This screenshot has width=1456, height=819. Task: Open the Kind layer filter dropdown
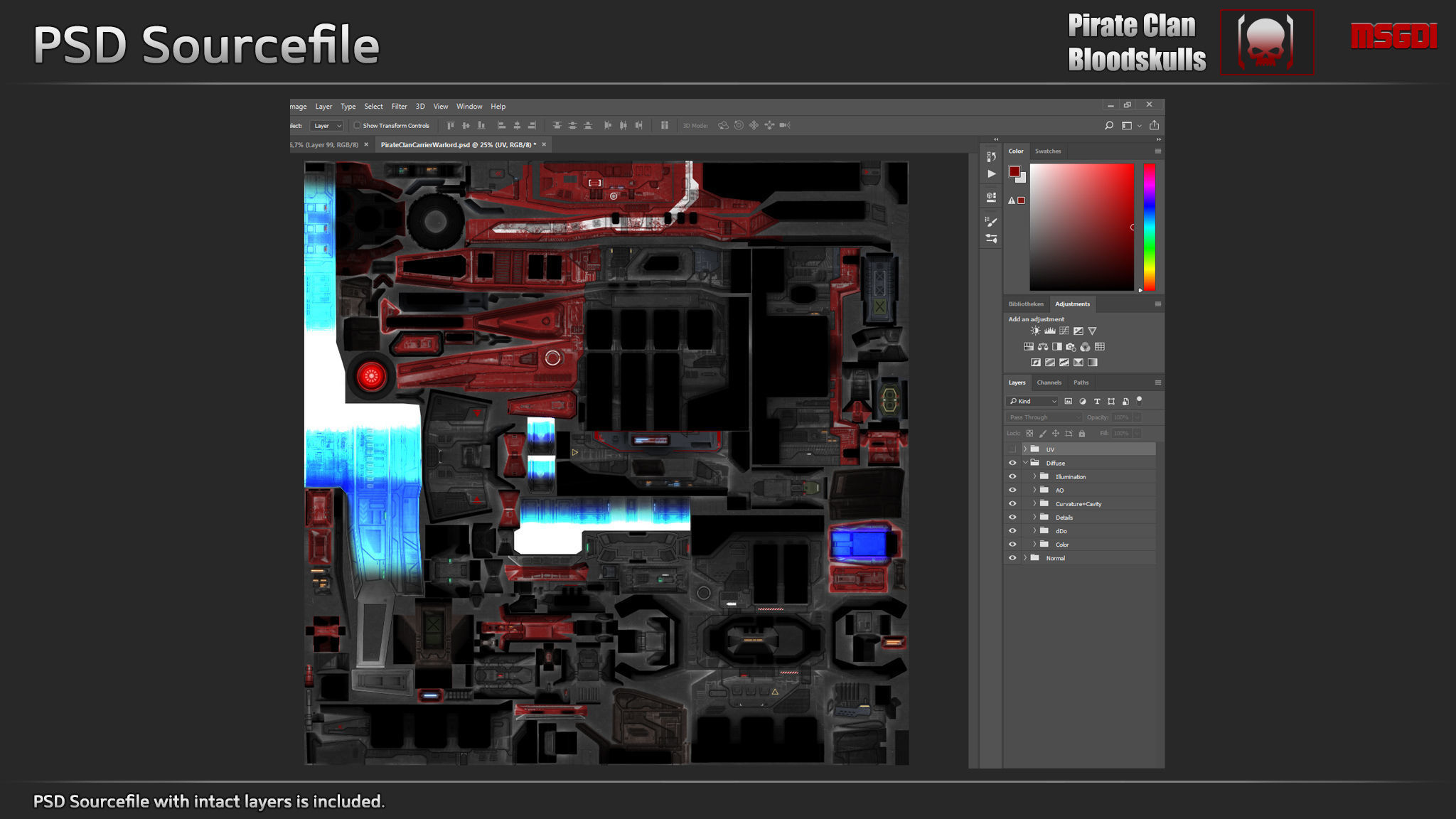1032,401
